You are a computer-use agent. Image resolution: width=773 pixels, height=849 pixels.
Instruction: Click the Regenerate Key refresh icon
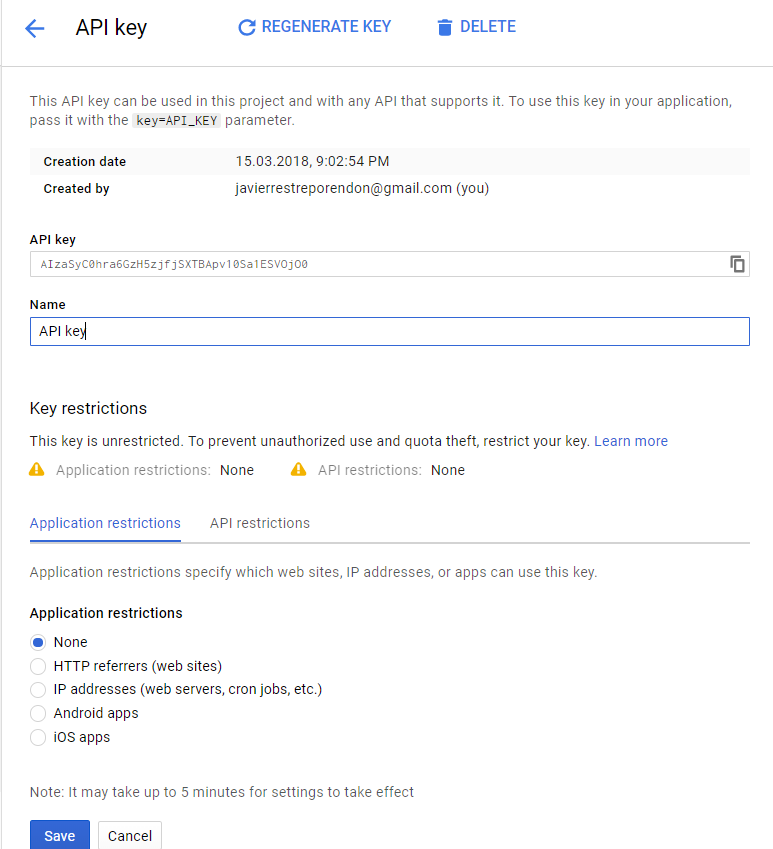(x=246, y=27)
